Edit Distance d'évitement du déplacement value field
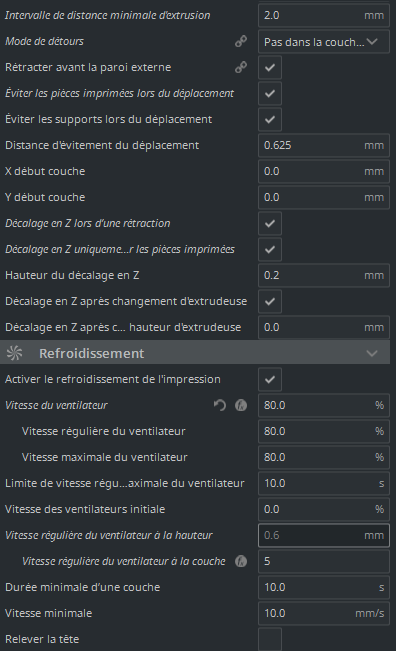 point(324,145)
